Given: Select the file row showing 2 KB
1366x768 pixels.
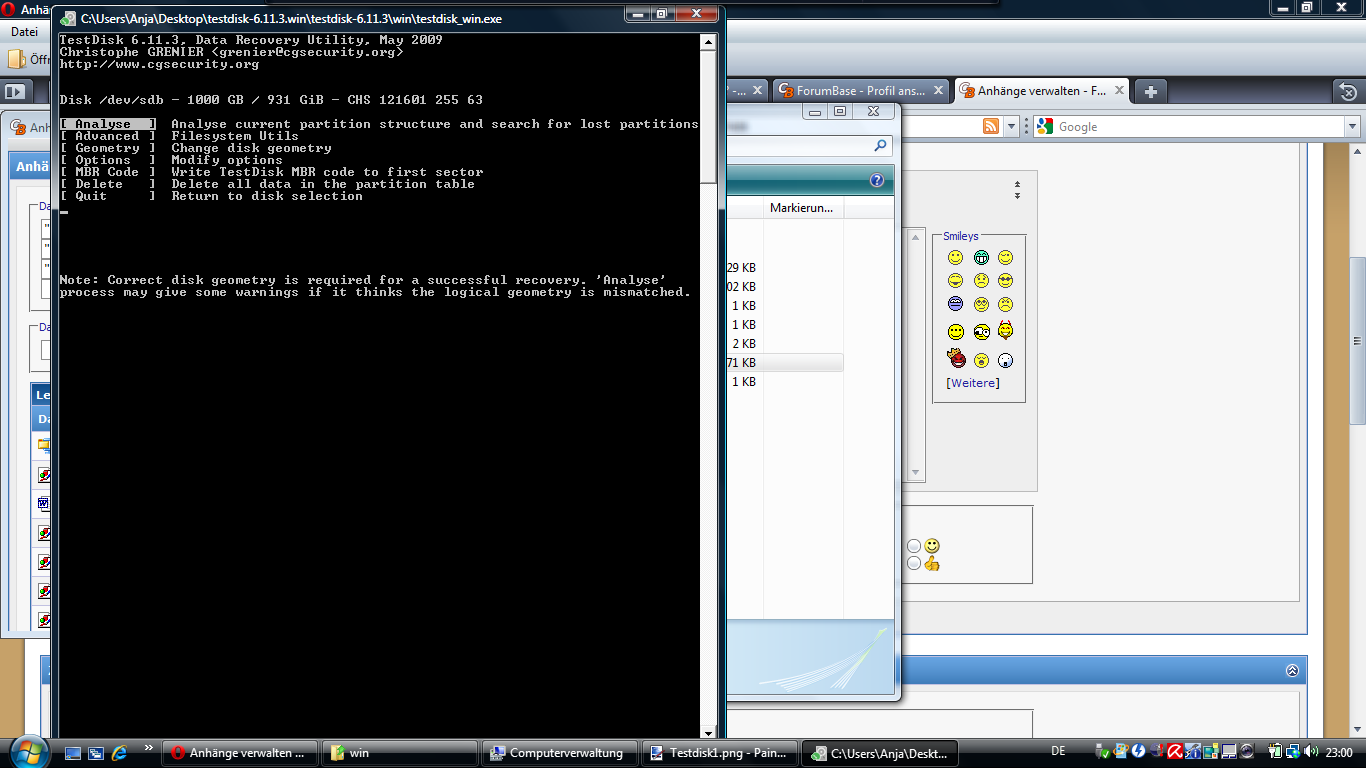Looking at the screenshot, I should pyautogui.click(x=785, y=344).
